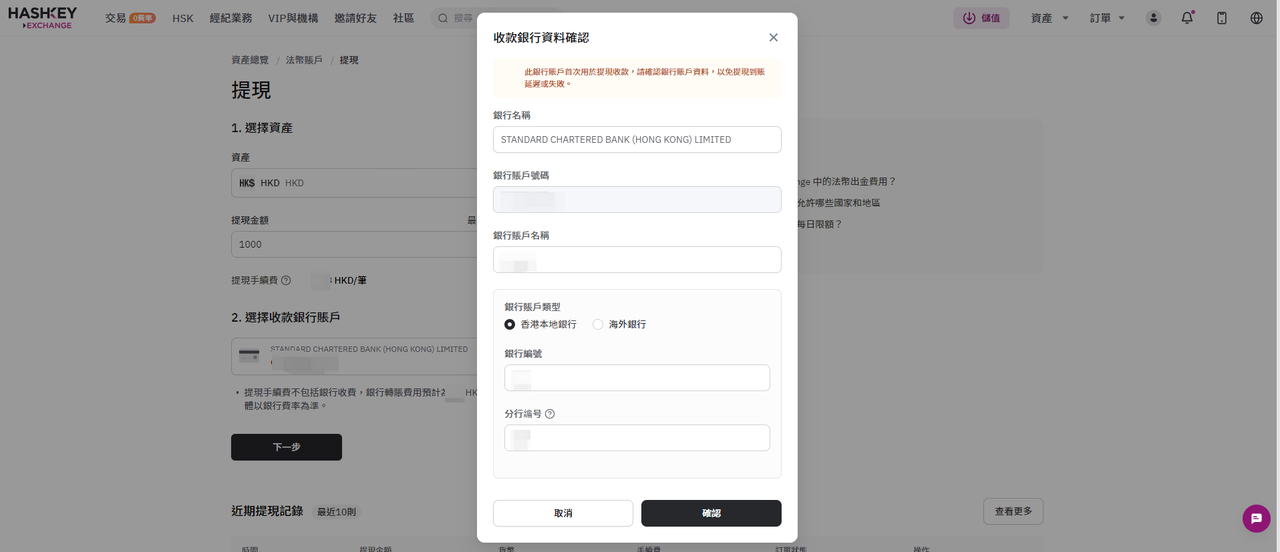Go to 資產總覽 breadcrumb
The image size is (1280, 552).
tap(250, 60)
